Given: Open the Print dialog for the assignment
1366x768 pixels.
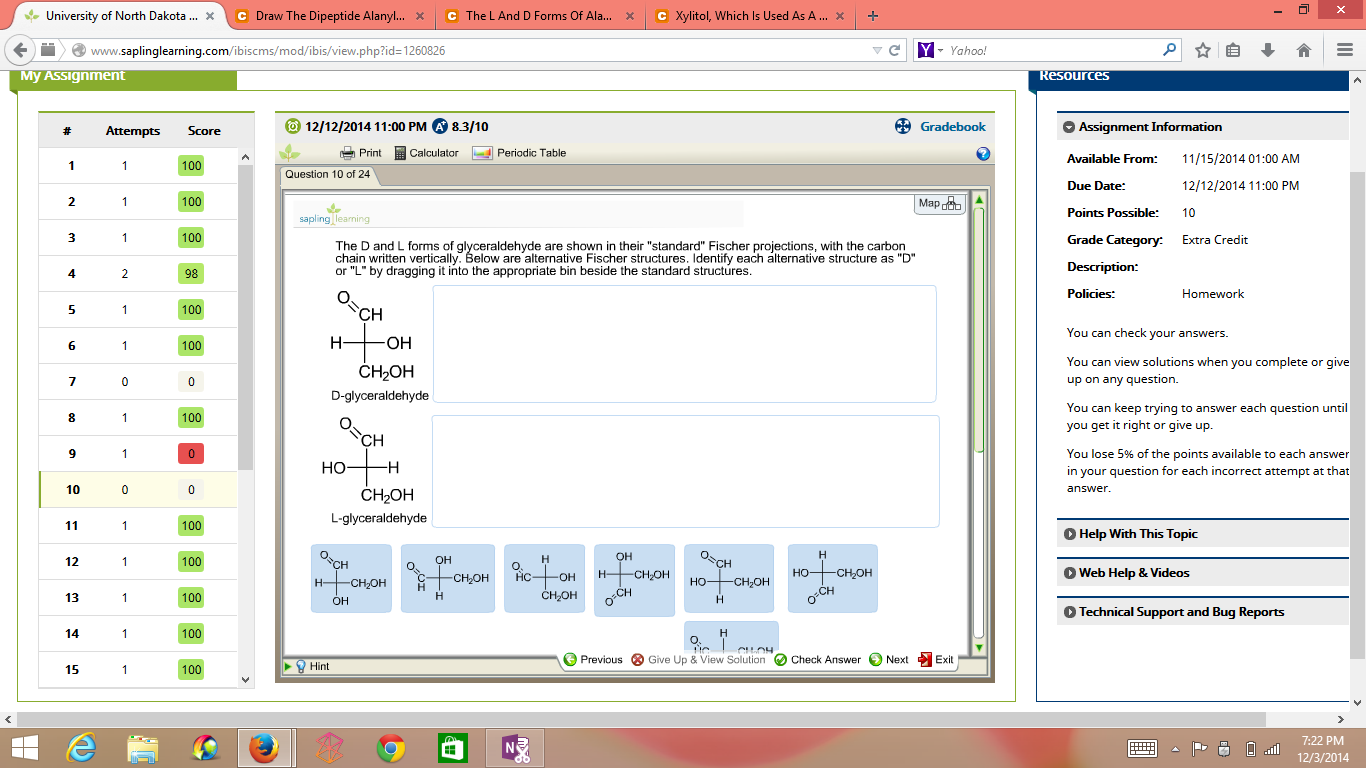Looking at the screenshot, I should (360, 152).
